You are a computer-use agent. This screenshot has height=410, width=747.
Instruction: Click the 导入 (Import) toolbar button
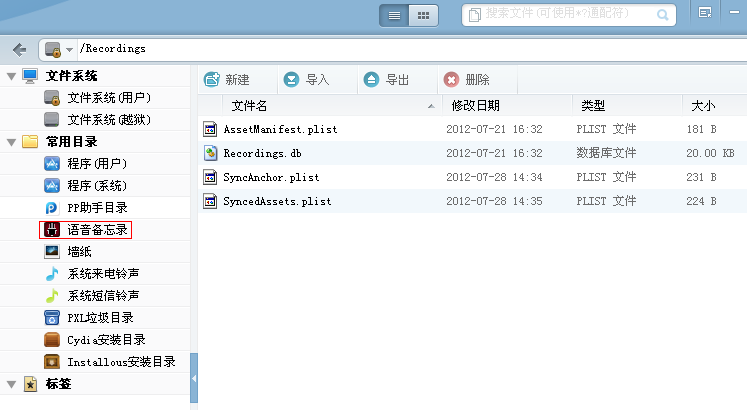coord(306,80)
